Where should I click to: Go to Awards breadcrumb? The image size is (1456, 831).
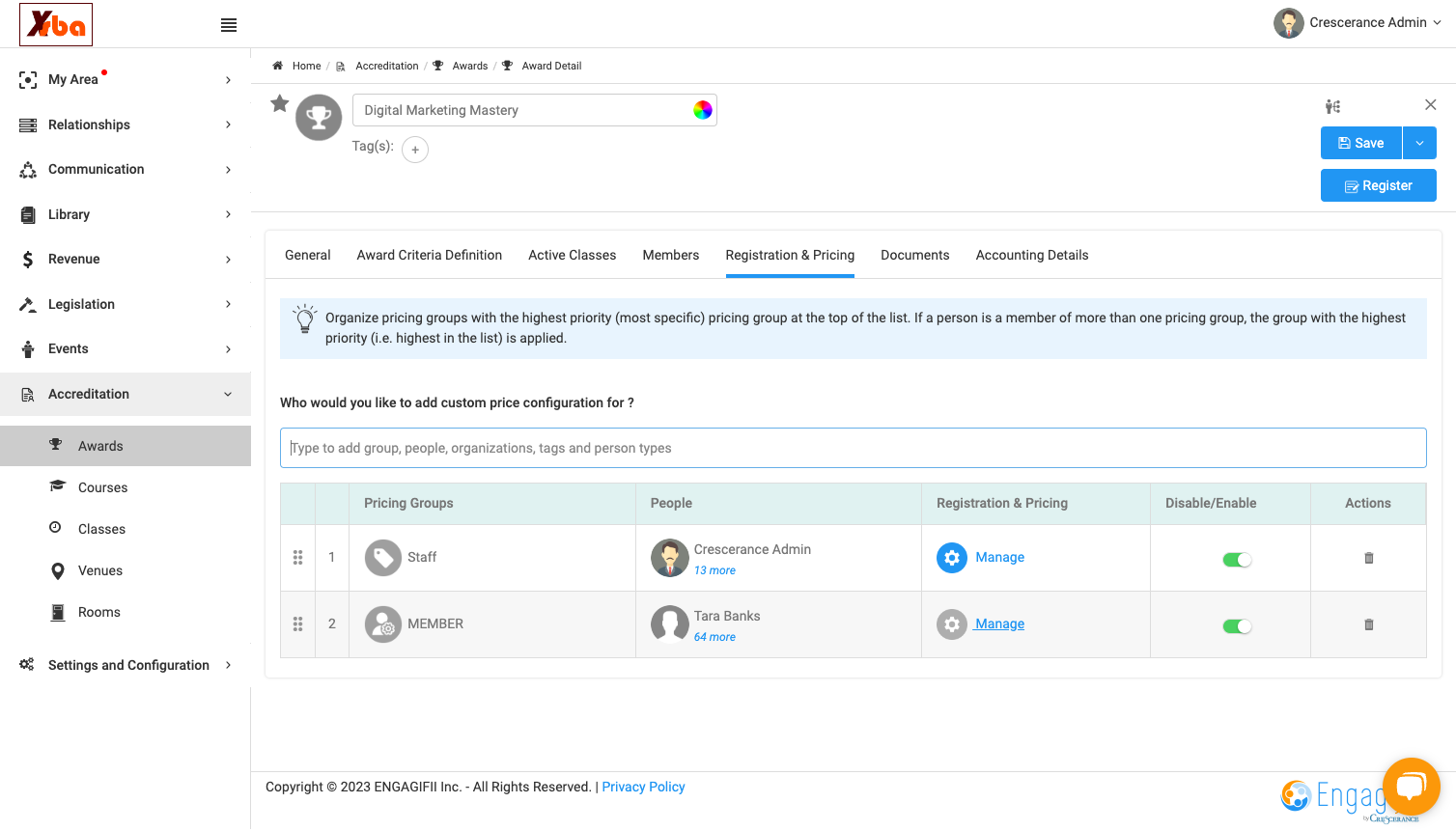pos(470,66)
